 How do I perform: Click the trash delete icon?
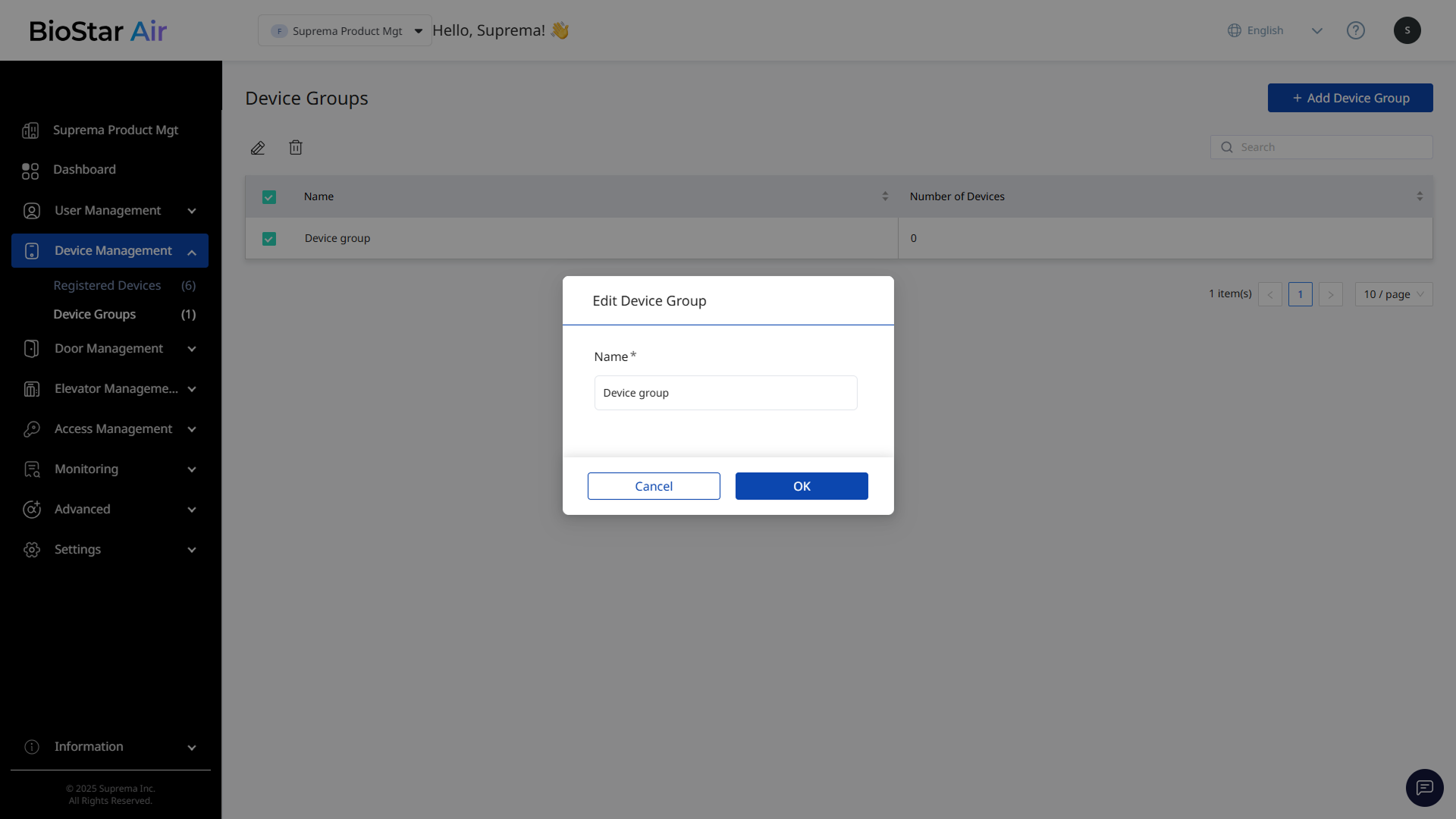coord(296,148)
